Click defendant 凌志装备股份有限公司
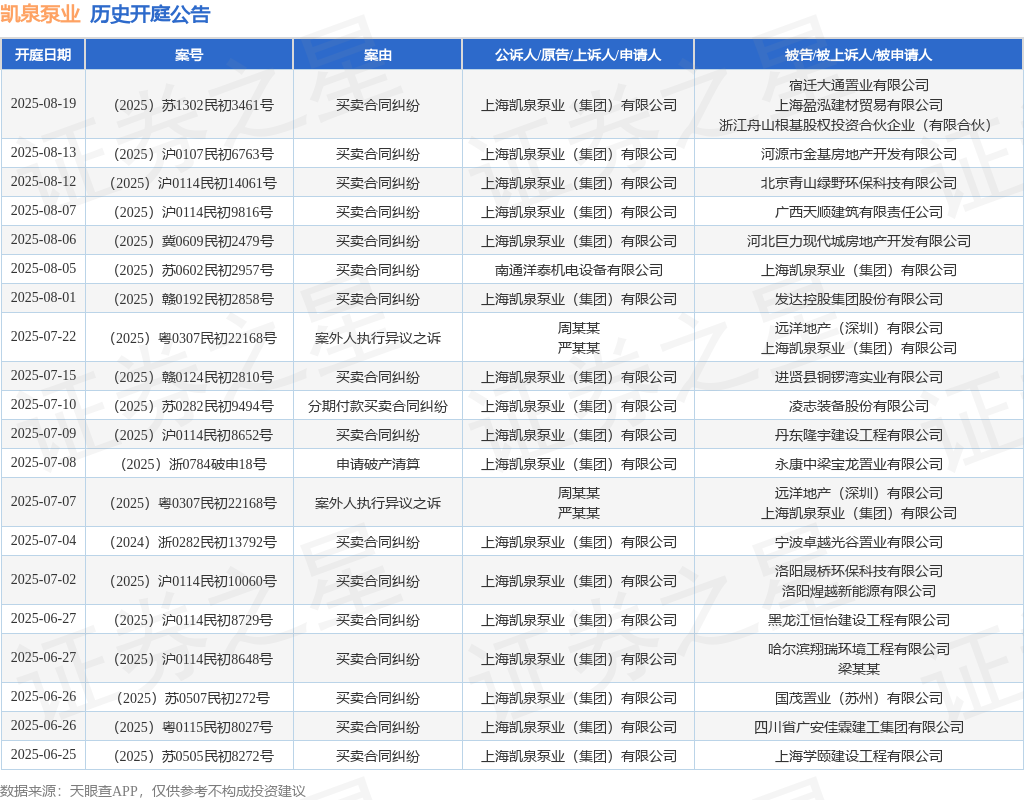The height and width of the screenshot is (800, 1024). click(x=858, y=406)
